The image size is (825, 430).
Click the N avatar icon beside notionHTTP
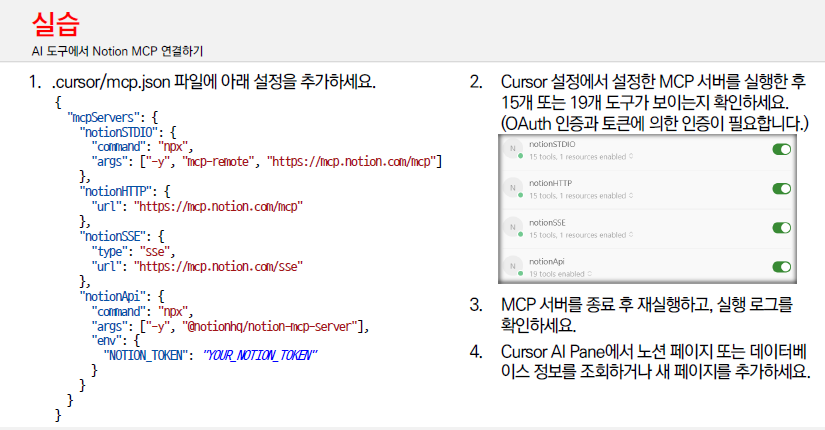(512, 188)
